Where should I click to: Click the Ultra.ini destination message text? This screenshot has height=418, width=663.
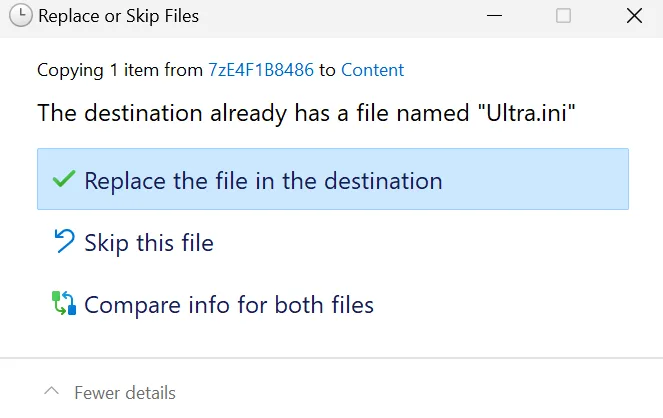tap(306, 113)
